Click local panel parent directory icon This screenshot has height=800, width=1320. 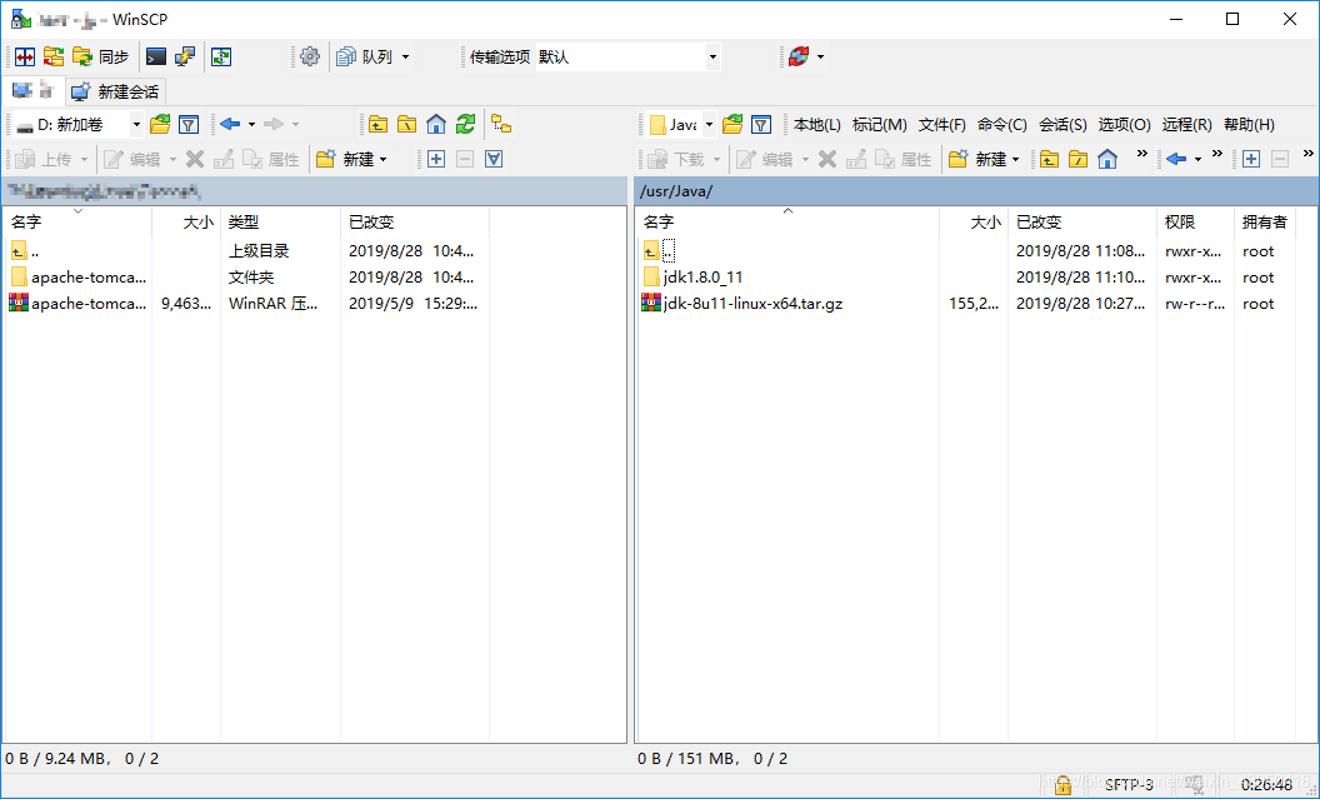click(x=378, y=125)
